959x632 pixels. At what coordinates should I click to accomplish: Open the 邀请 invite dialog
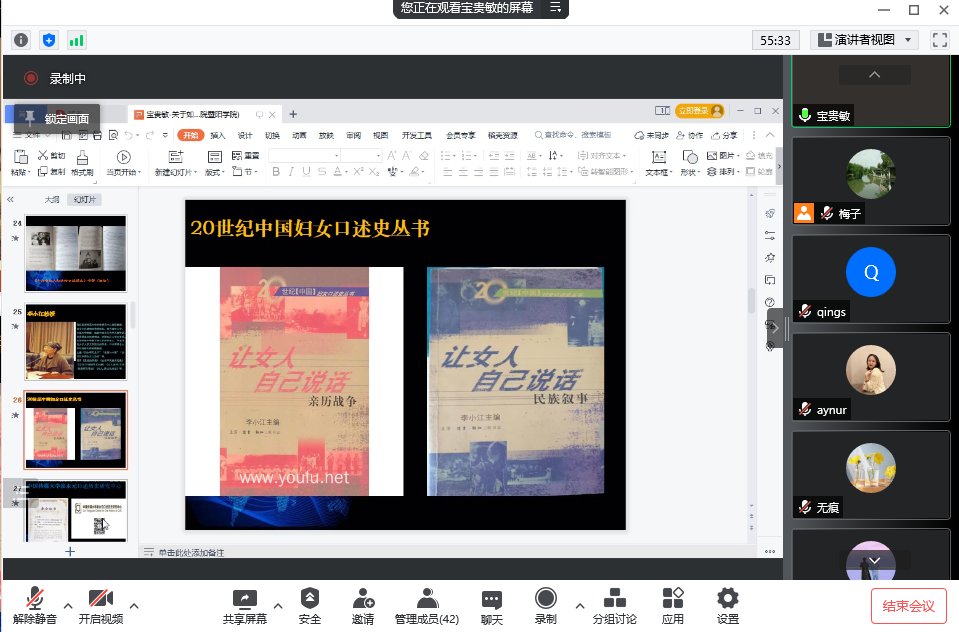[x=363, y=606]
